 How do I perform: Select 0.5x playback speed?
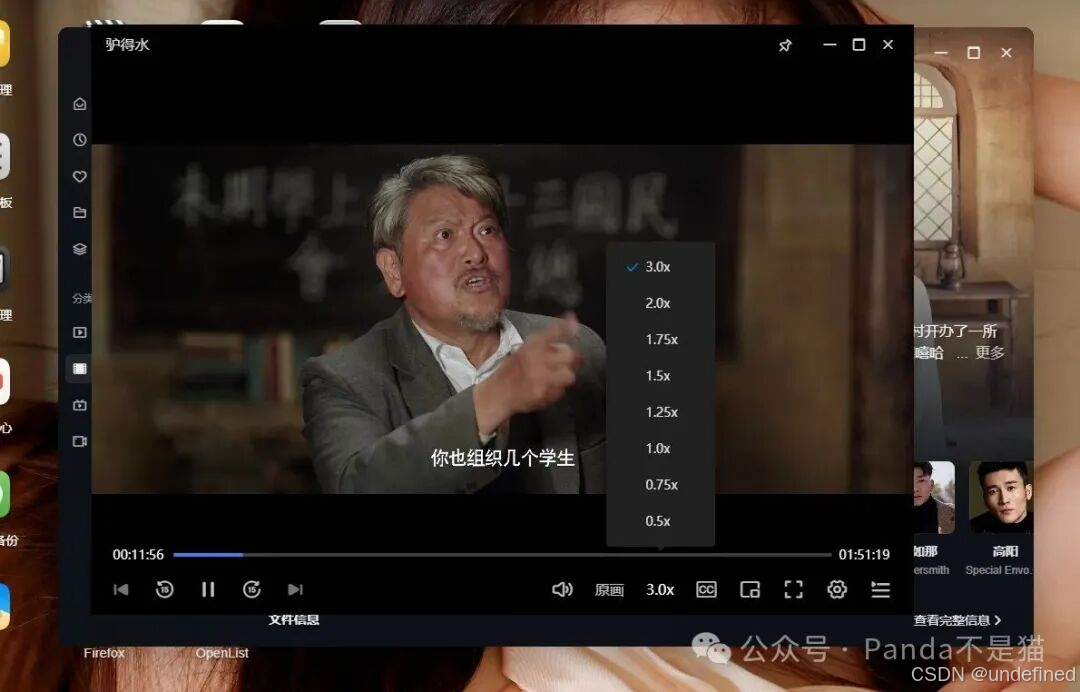click(660, 521)
